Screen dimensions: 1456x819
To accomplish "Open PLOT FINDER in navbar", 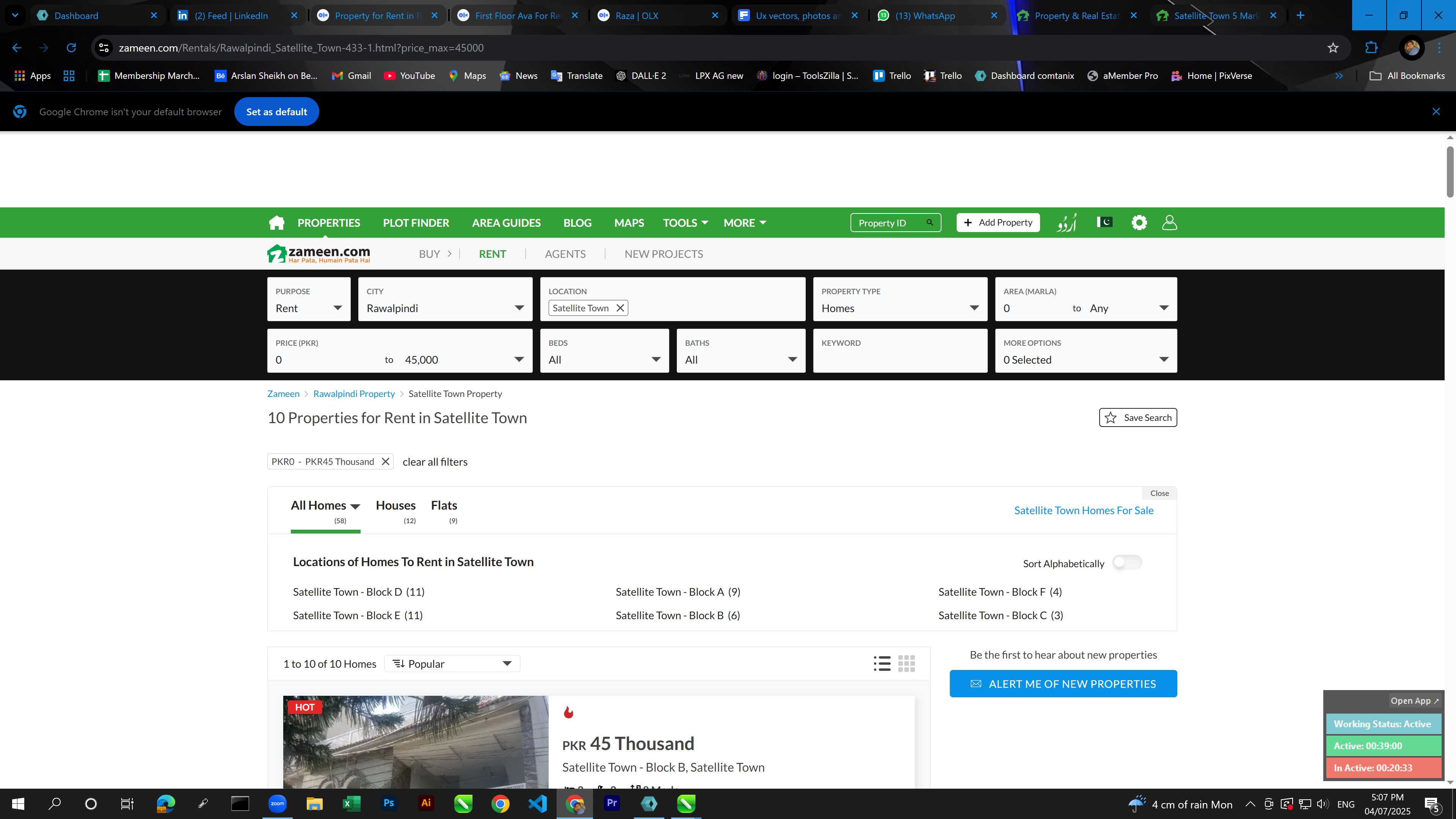I will [x=416, y=223].
